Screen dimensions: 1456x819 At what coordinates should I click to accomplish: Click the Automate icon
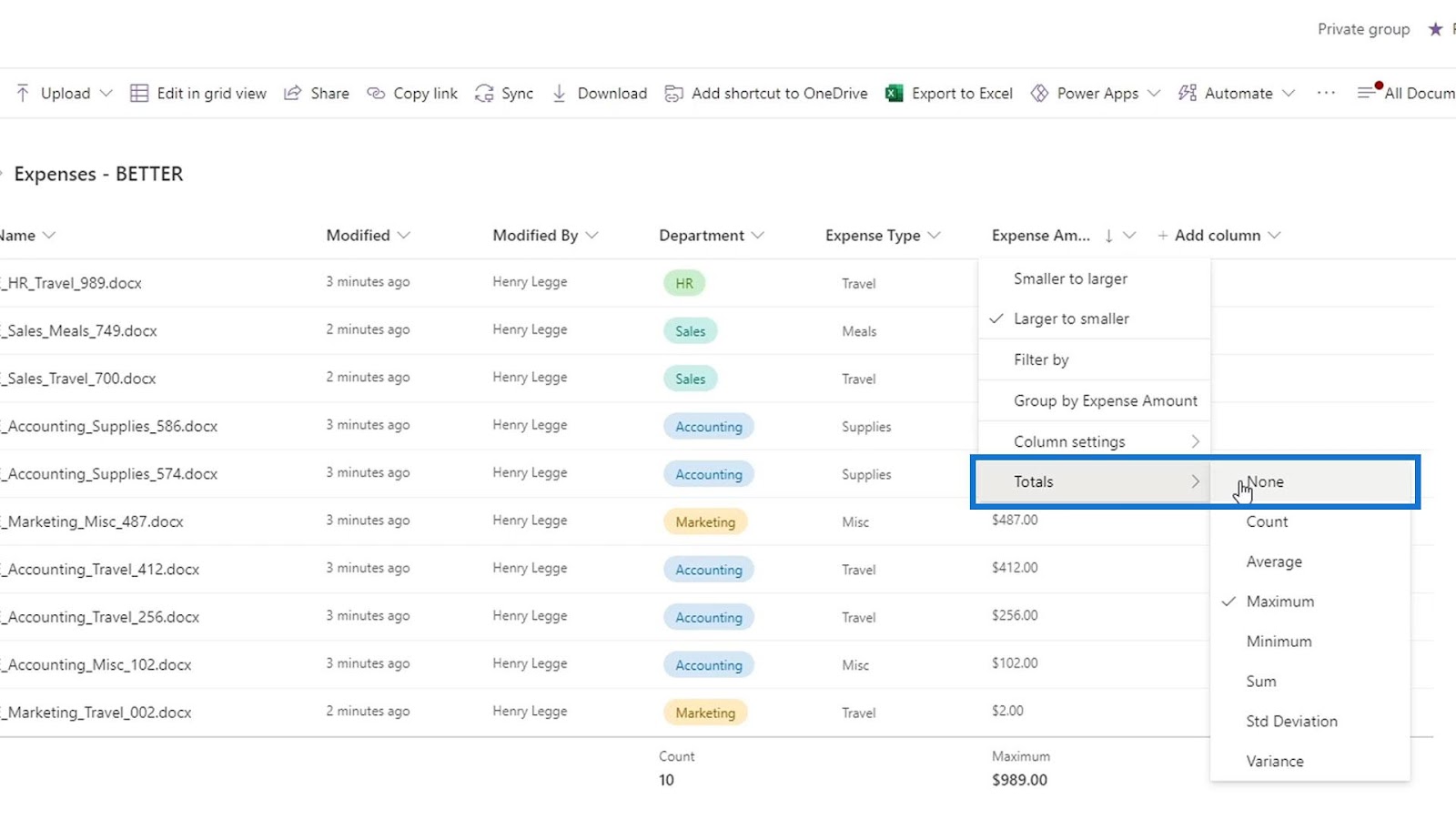(1187, 93)
